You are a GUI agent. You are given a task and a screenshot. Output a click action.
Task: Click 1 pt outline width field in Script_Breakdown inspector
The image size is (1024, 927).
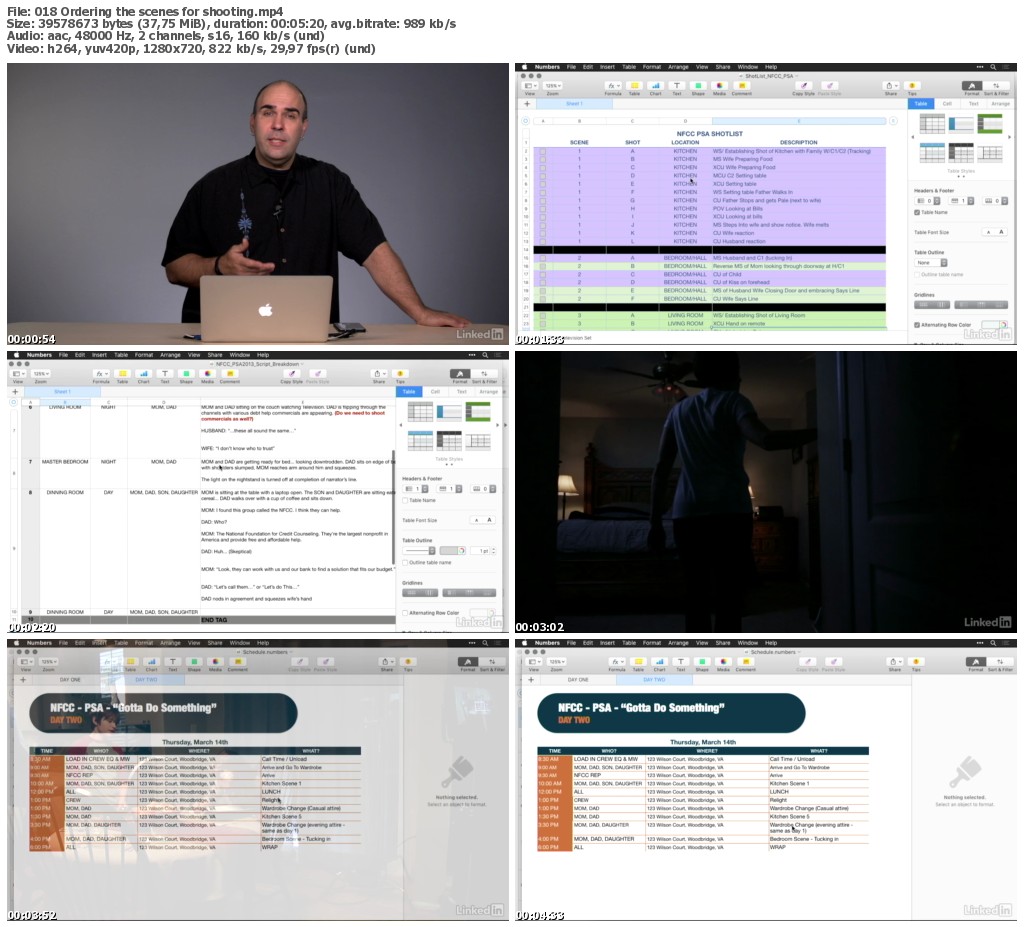pos(482,551)
